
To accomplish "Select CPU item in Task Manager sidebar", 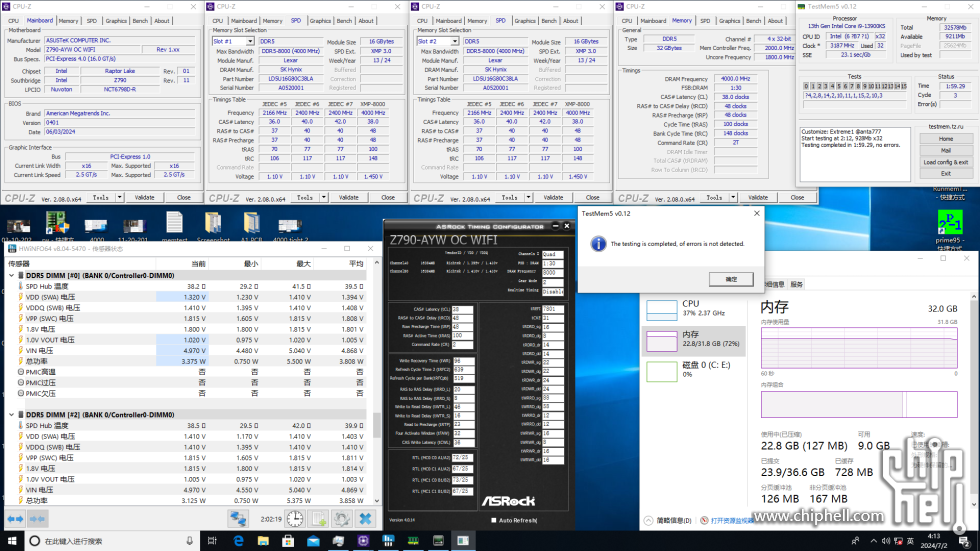I will point(694,309).
